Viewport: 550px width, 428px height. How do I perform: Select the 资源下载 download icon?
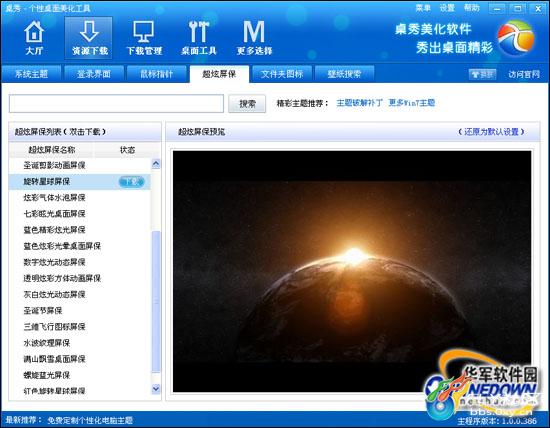[89, 38]
